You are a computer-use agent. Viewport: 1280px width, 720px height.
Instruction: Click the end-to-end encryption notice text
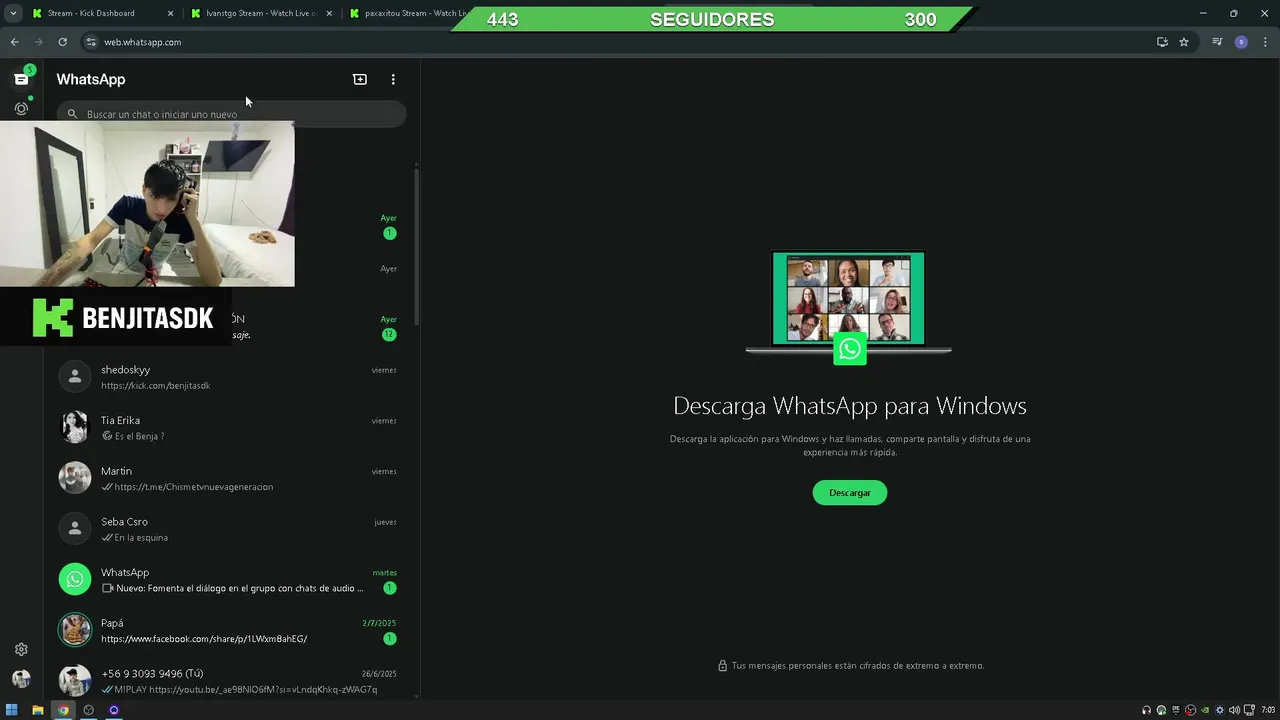857,666
